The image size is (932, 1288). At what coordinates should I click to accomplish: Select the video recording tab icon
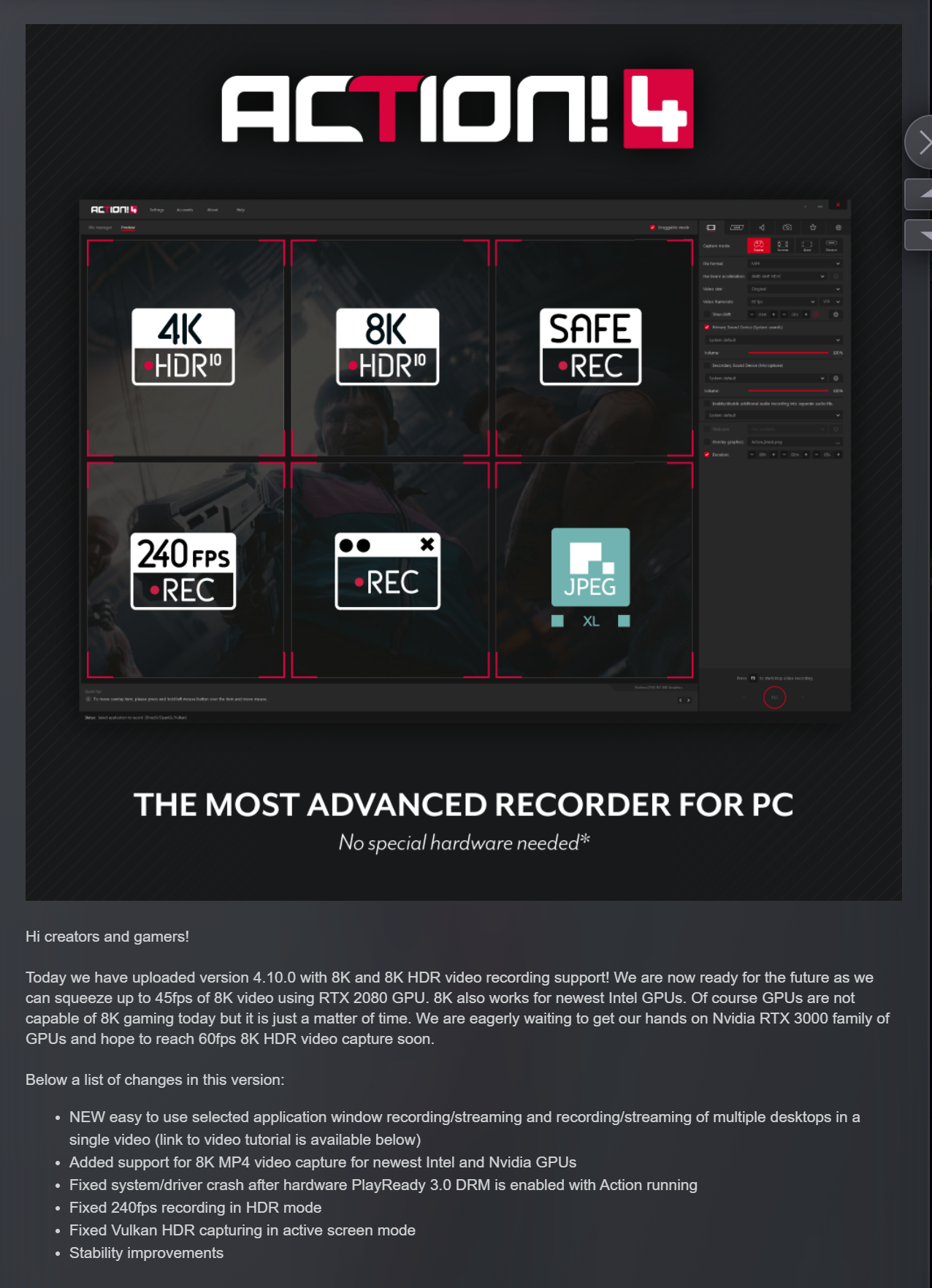click(x=711, y=227)
